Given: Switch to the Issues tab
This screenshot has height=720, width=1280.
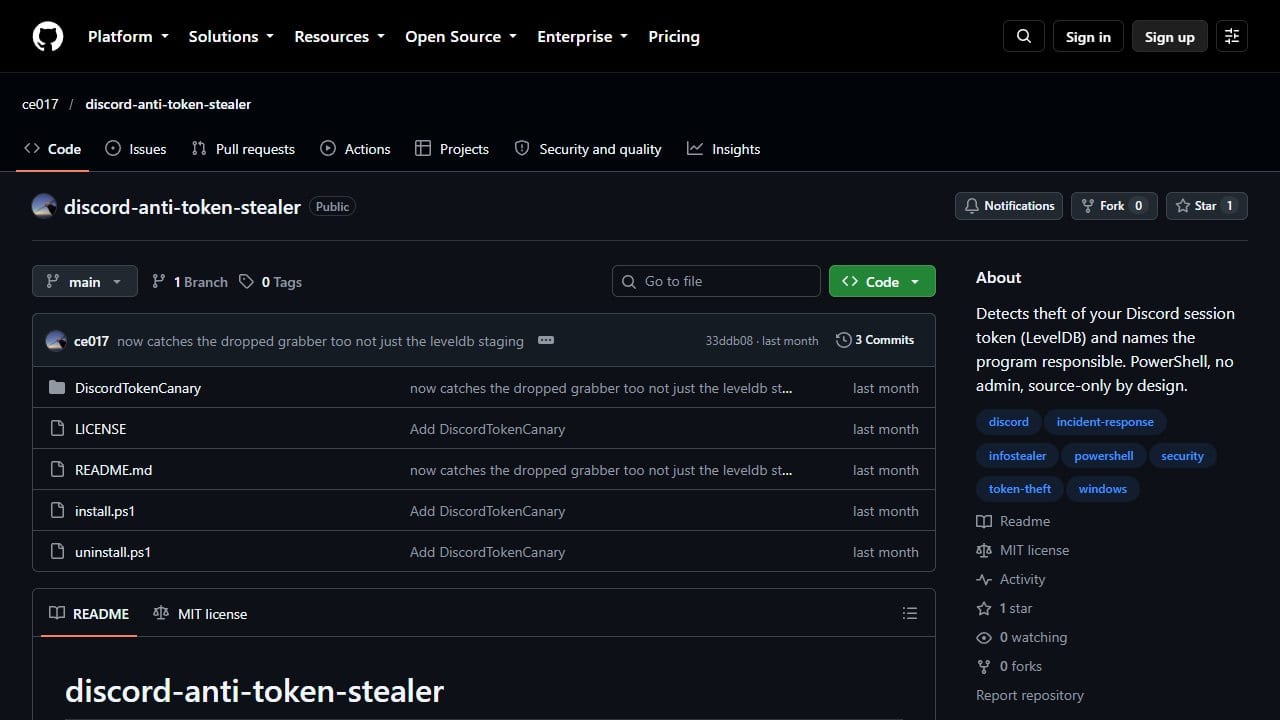Looking at the screenshot, I should (136, 149).
